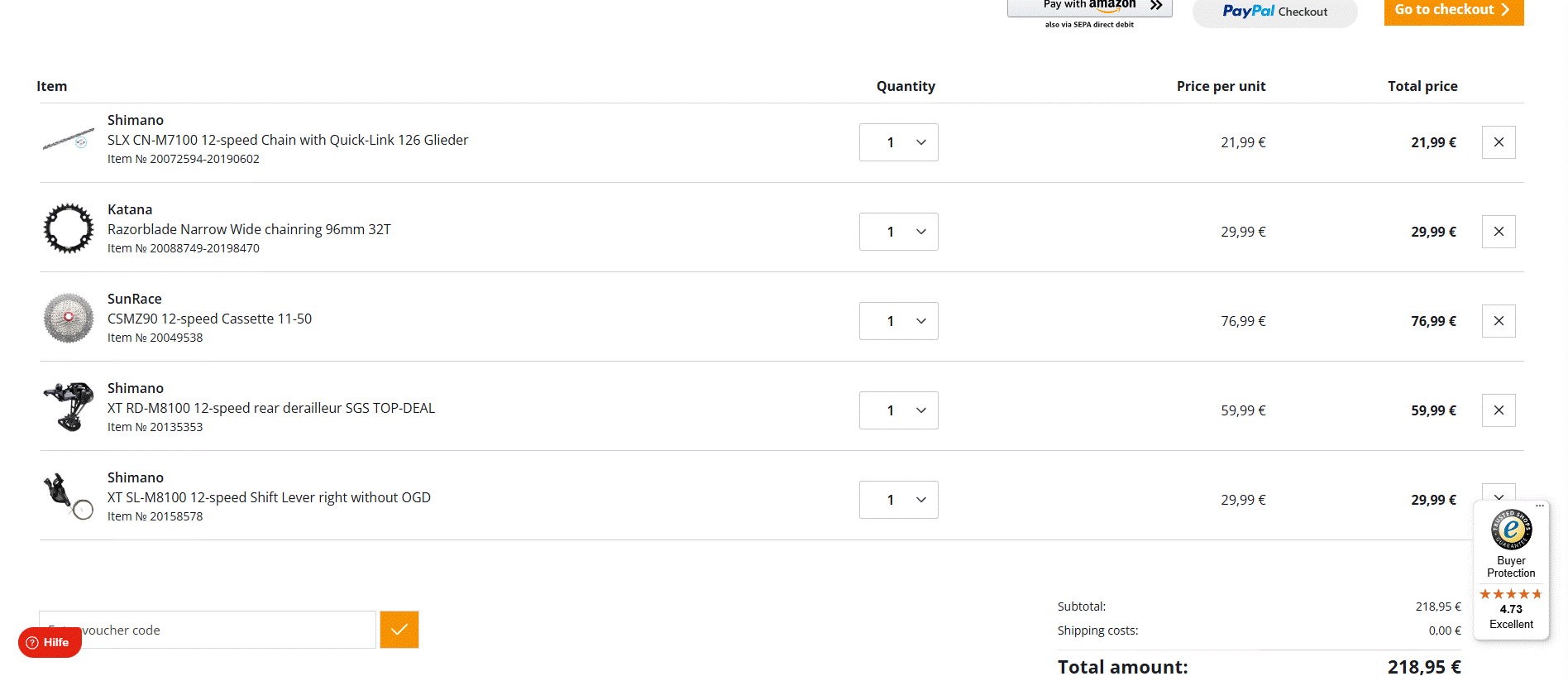Screen dimensions: 1568x681
Task: Change quantity of Katana chainring
Action: point(899,232)
